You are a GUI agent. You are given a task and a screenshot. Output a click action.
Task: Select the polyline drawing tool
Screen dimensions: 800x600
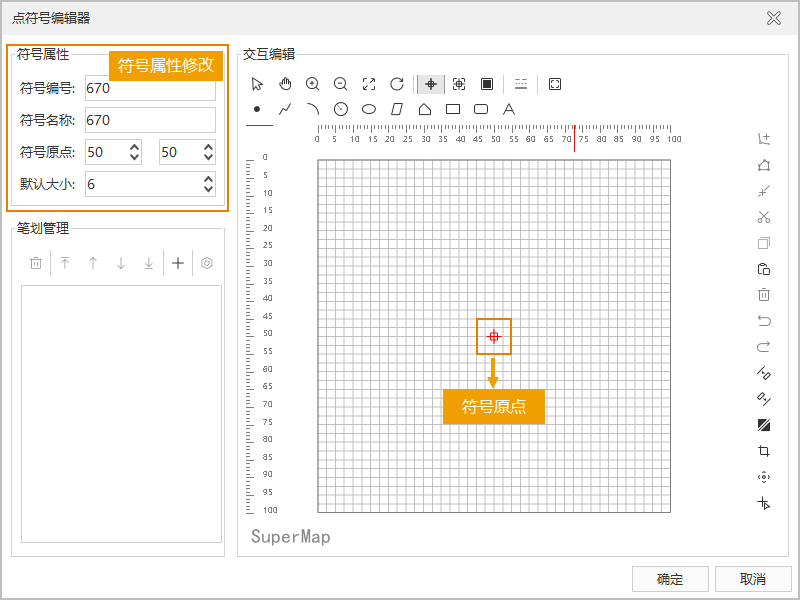coord(285,109)
